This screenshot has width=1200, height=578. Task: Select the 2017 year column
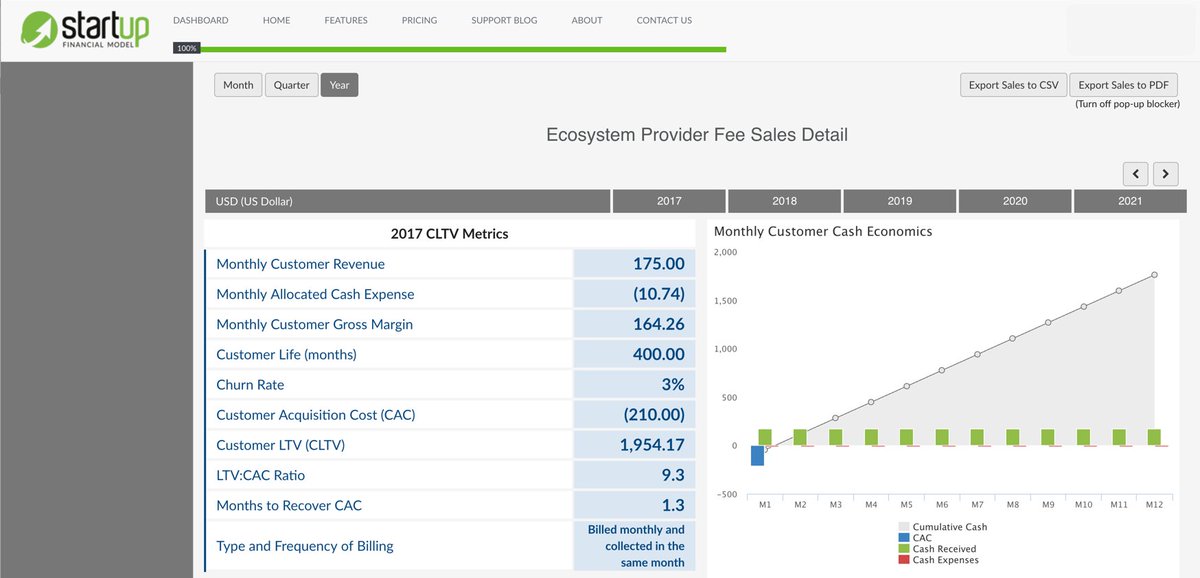pos(669,201)
